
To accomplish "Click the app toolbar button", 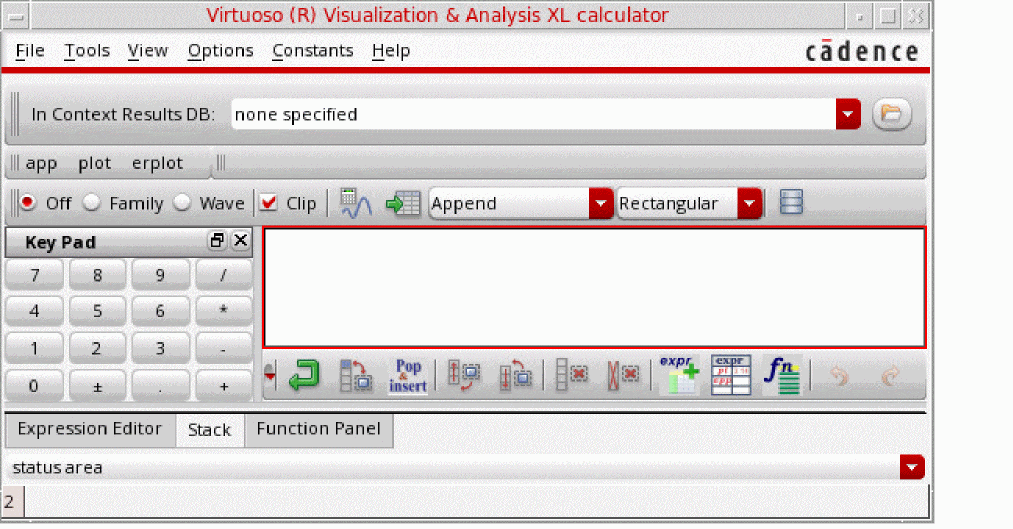I will point(41,163).
